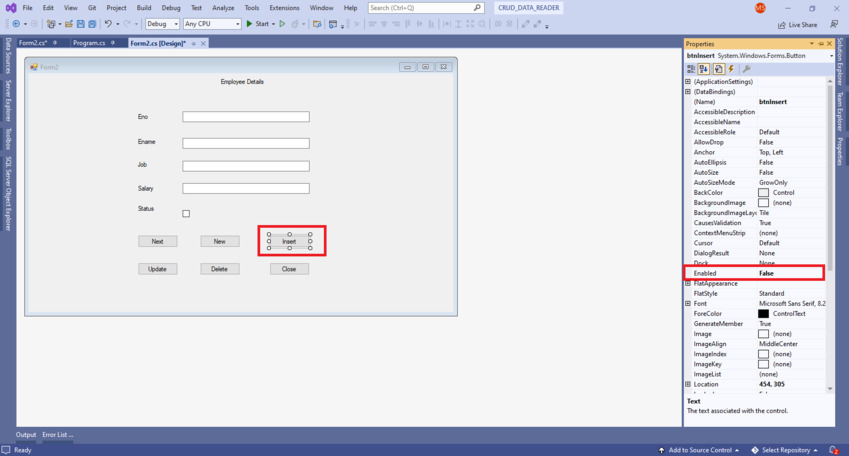
Task: Switch Properties to Categorized view icon
Action: (x=691, y=69)
